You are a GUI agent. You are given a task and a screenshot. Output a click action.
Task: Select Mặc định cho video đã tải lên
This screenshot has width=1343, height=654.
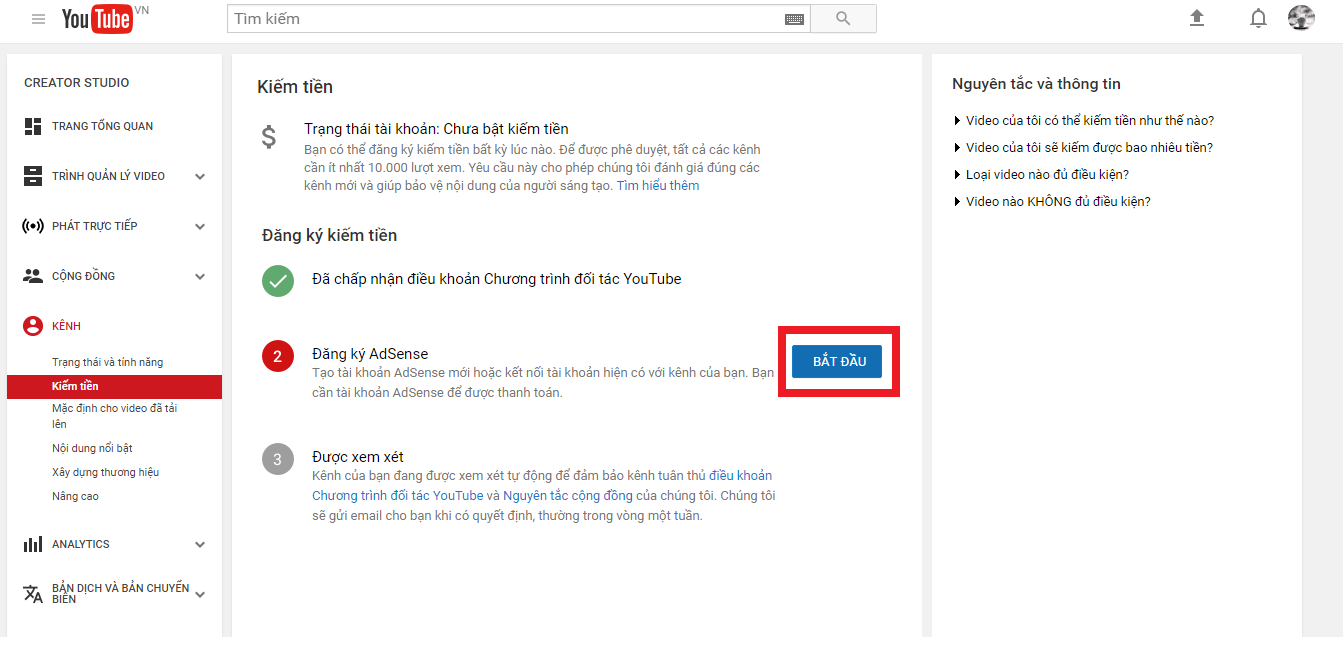point(115,416)
